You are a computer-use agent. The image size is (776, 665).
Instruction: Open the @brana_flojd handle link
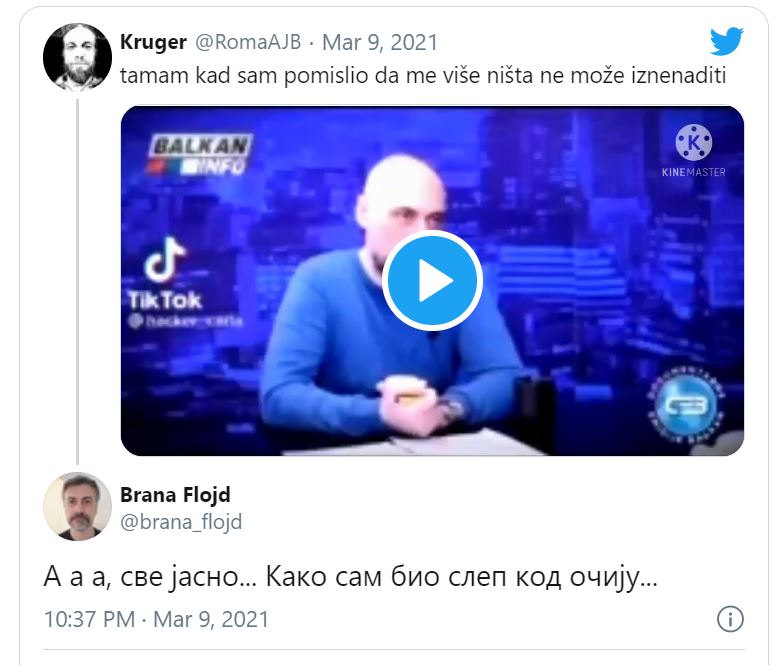click(181, 522)
